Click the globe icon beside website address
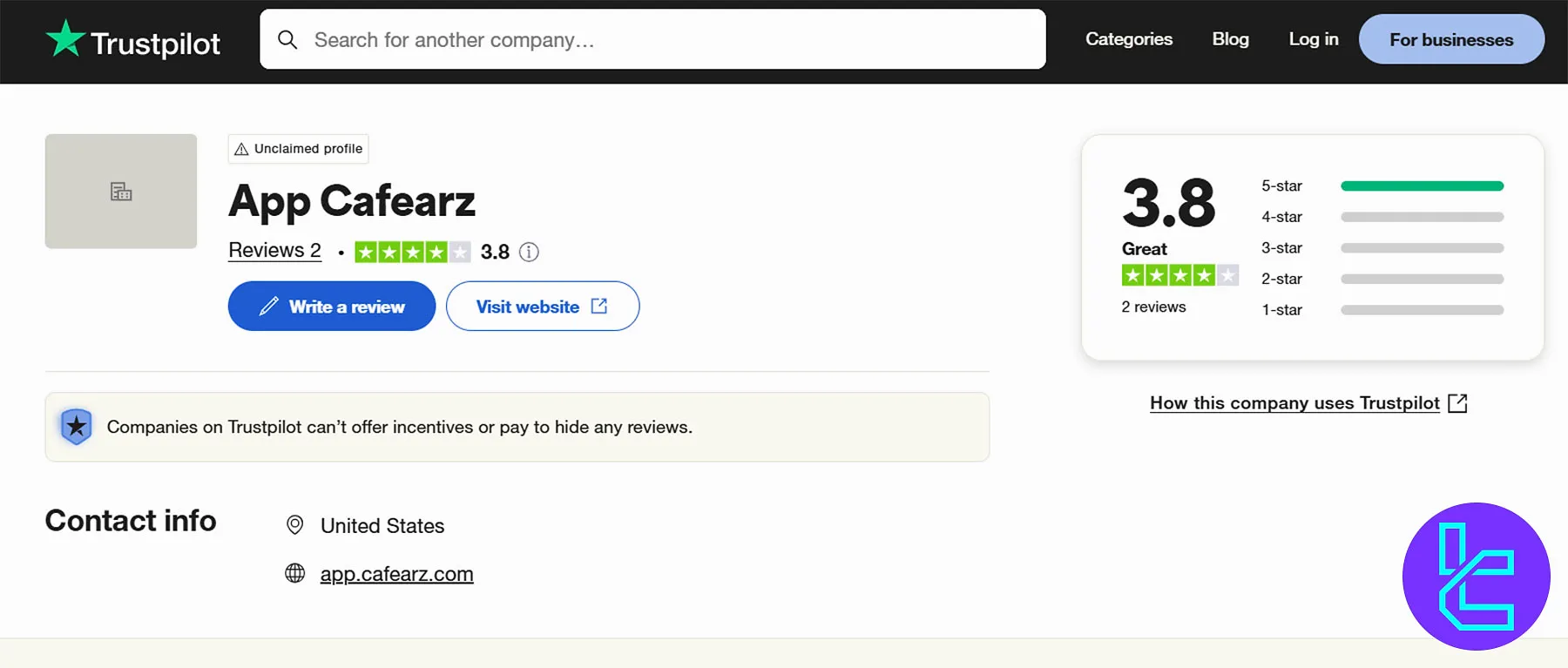The width and height of the screenshot is (1568, 668). 295,573
